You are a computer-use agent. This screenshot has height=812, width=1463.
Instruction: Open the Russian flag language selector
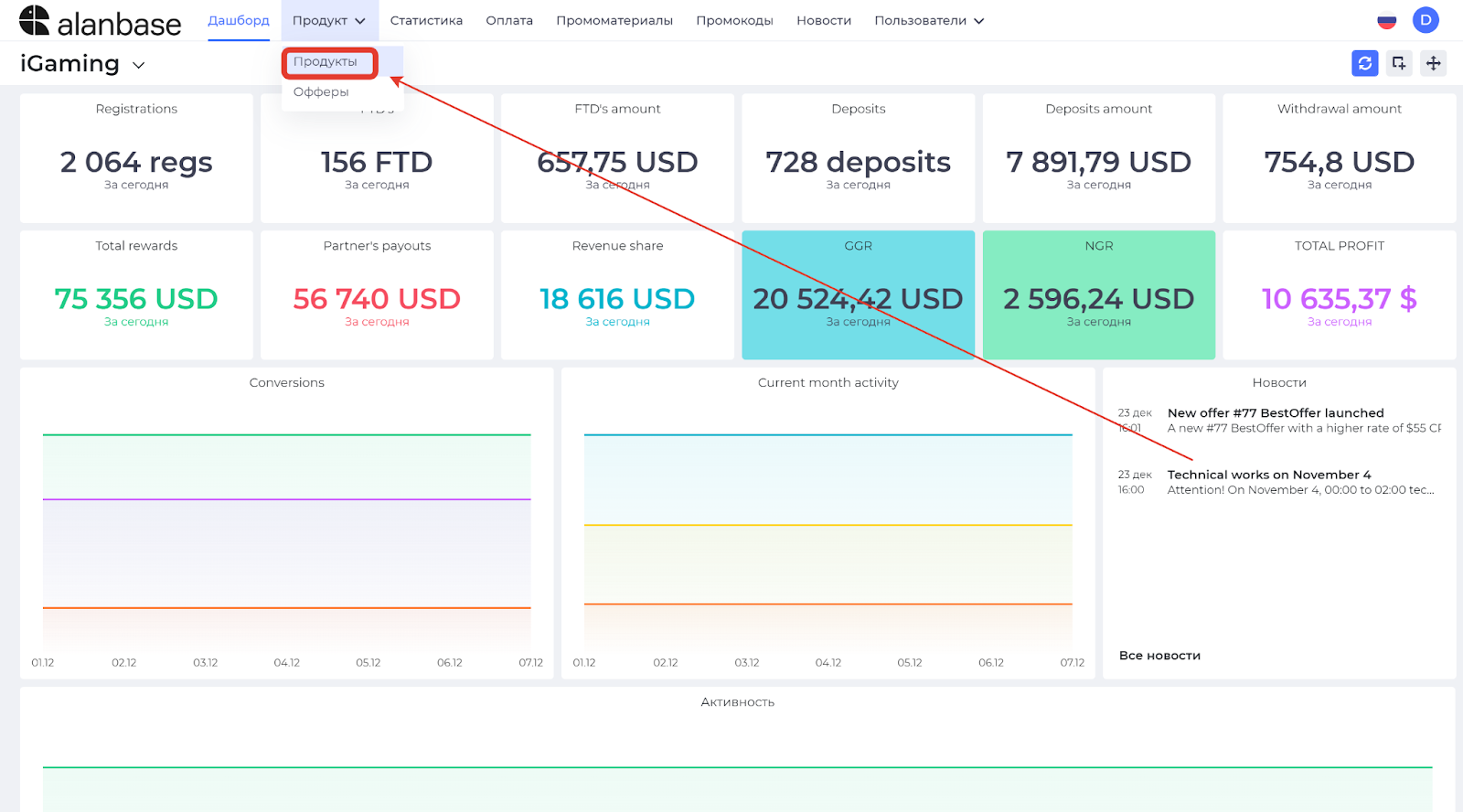point(1387,20)
